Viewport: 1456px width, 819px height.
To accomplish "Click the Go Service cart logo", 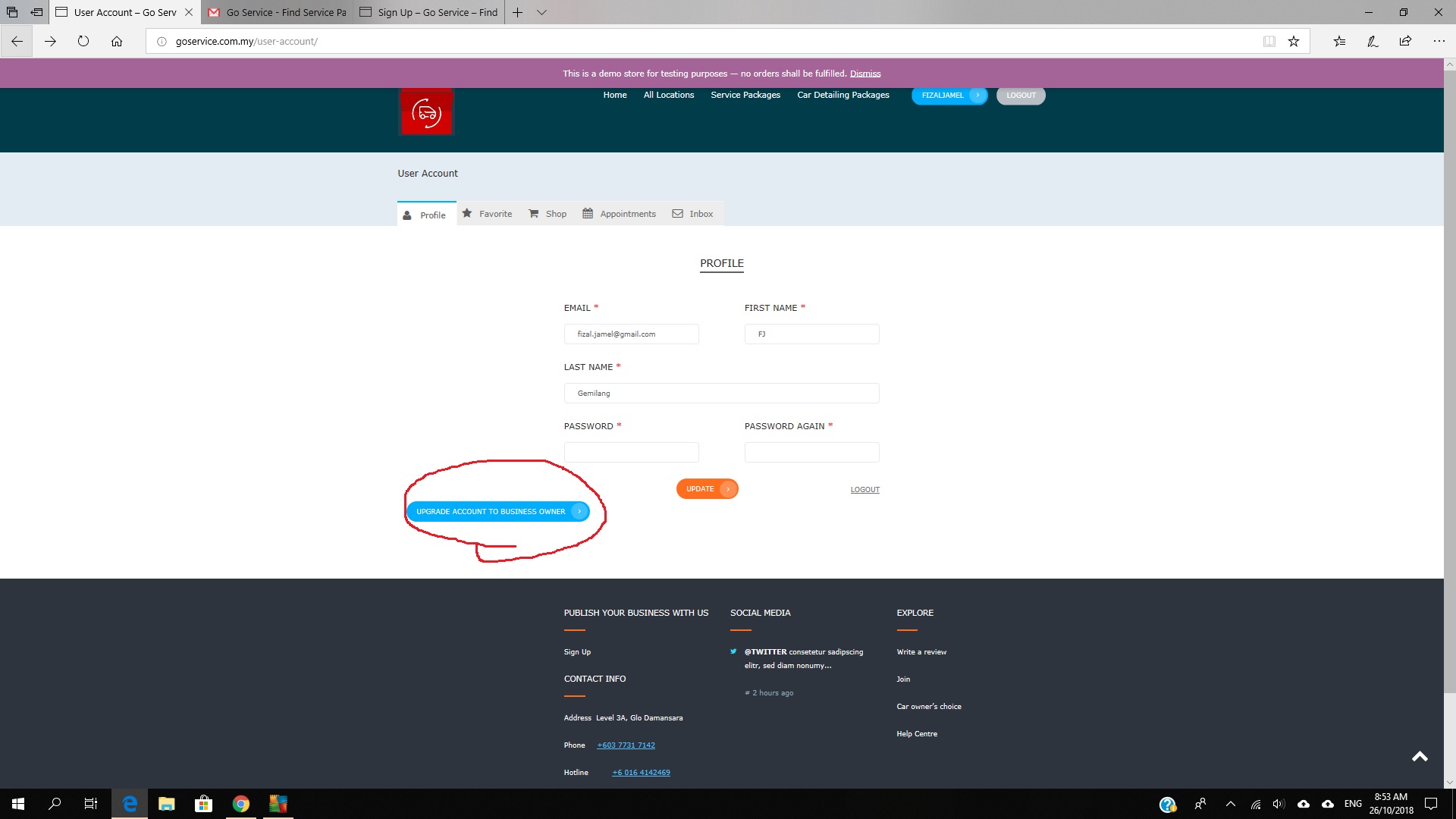I will [x=425, y=111].
